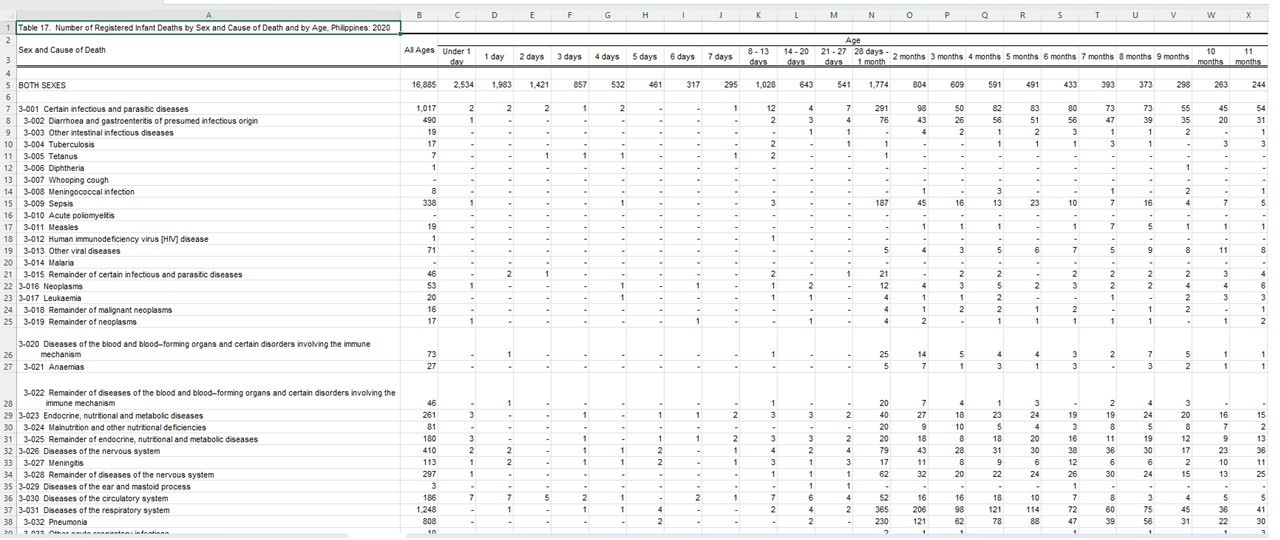The height and width of the screenshot is (540, 1280).
Task: Select the '3-005 Tetanus' label
Action: (52, 156)
